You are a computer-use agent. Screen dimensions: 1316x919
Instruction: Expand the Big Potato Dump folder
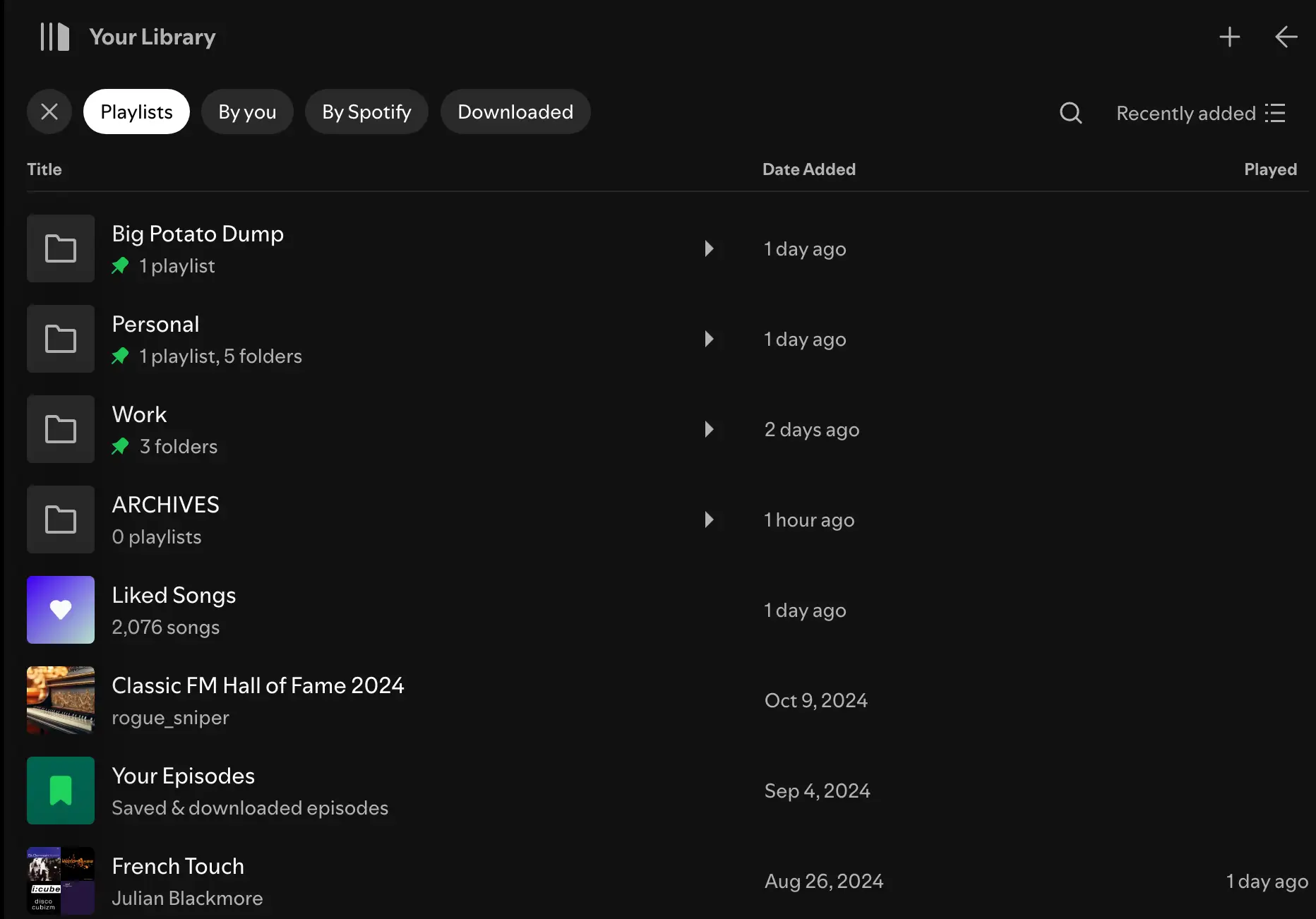[709, 248]
